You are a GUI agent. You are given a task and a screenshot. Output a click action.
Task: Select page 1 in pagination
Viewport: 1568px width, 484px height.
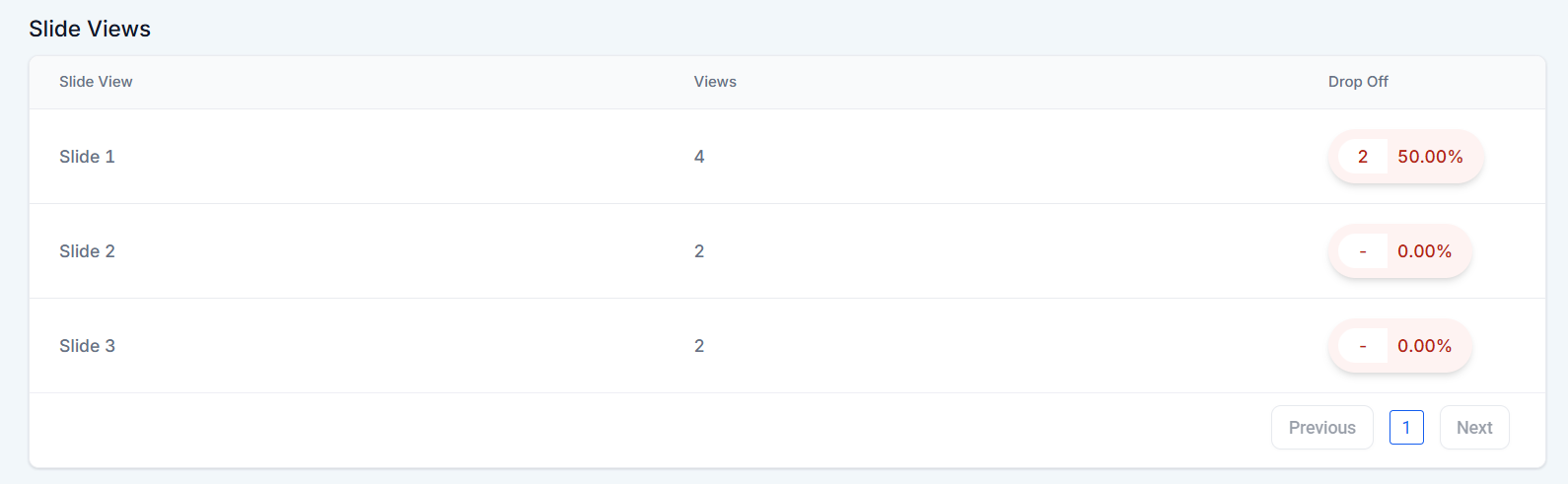1406,428
